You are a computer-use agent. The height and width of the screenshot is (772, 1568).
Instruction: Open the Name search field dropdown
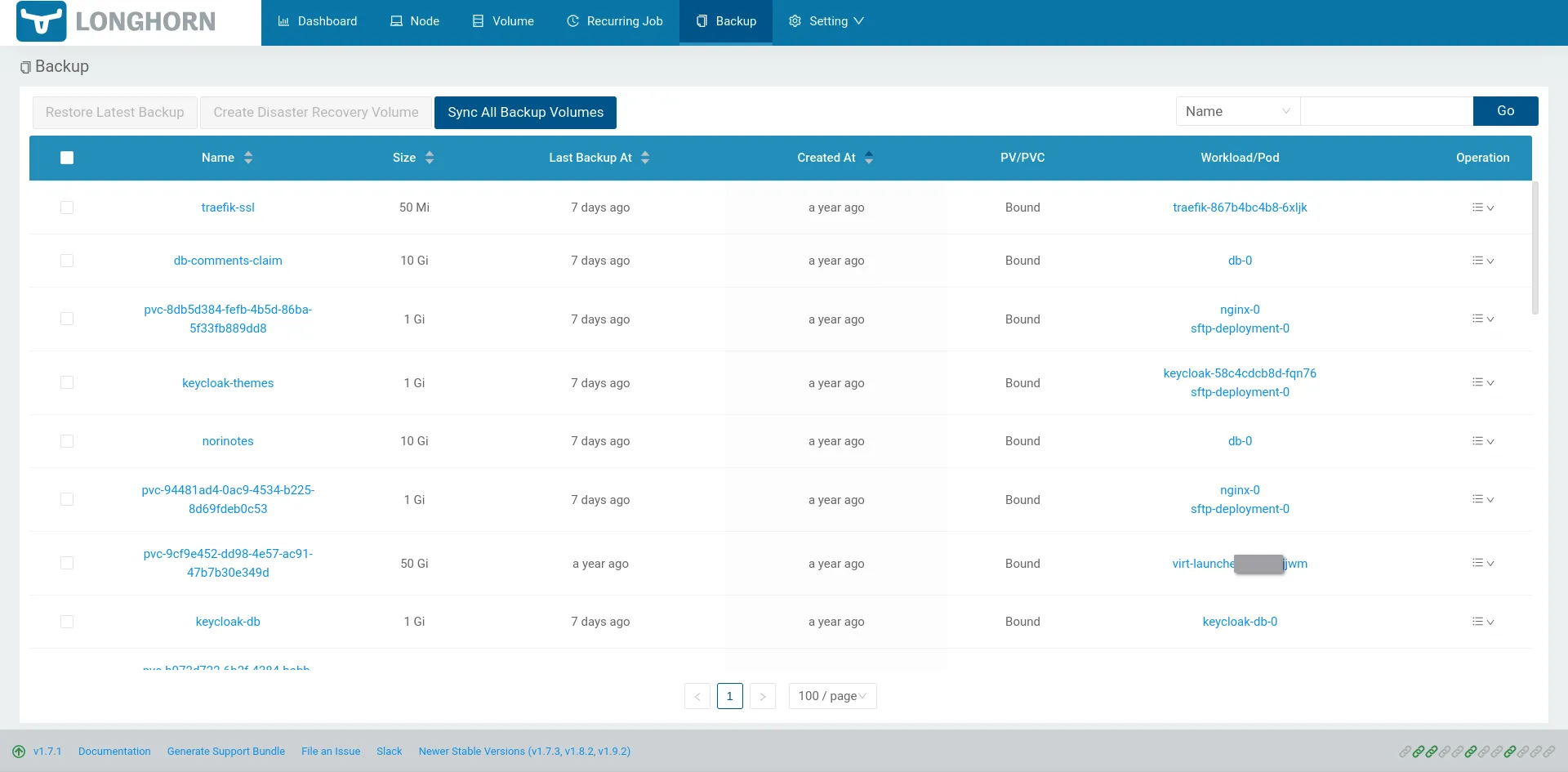click(1237, 111)
